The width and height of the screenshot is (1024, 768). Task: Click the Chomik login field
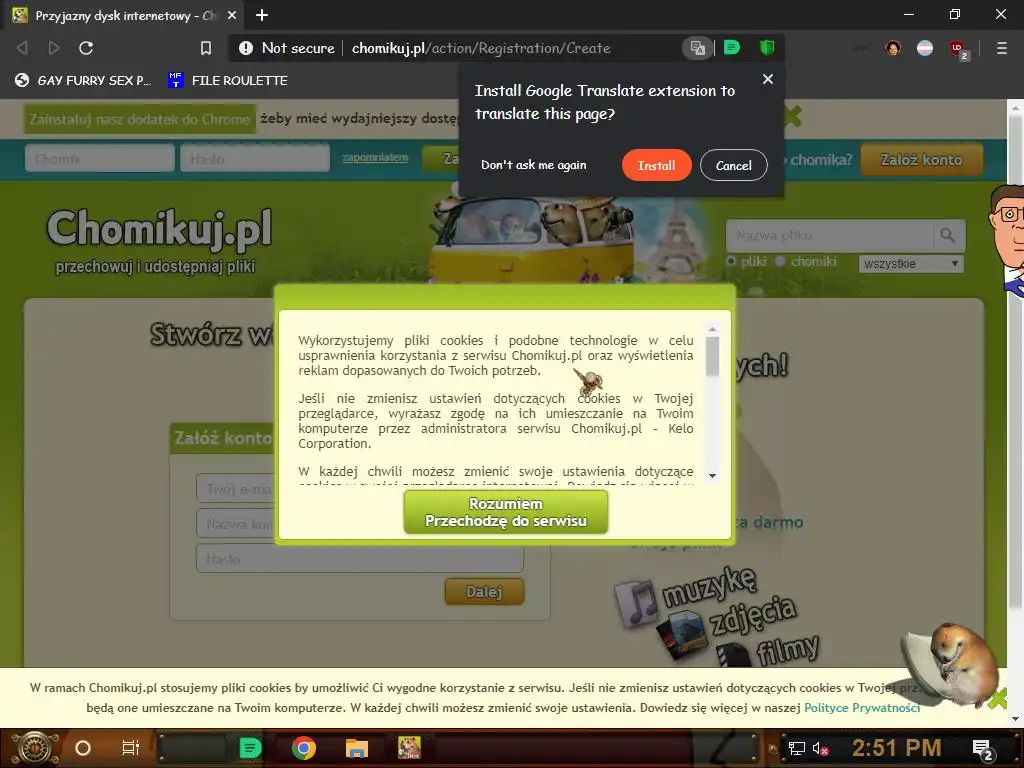pos(100,159)
